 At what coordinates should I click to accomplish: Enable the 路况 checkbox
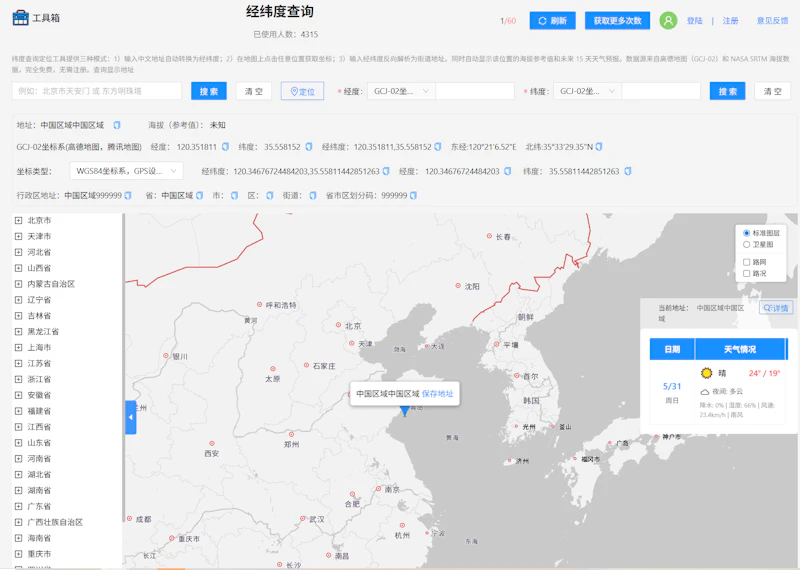(746, 274)
